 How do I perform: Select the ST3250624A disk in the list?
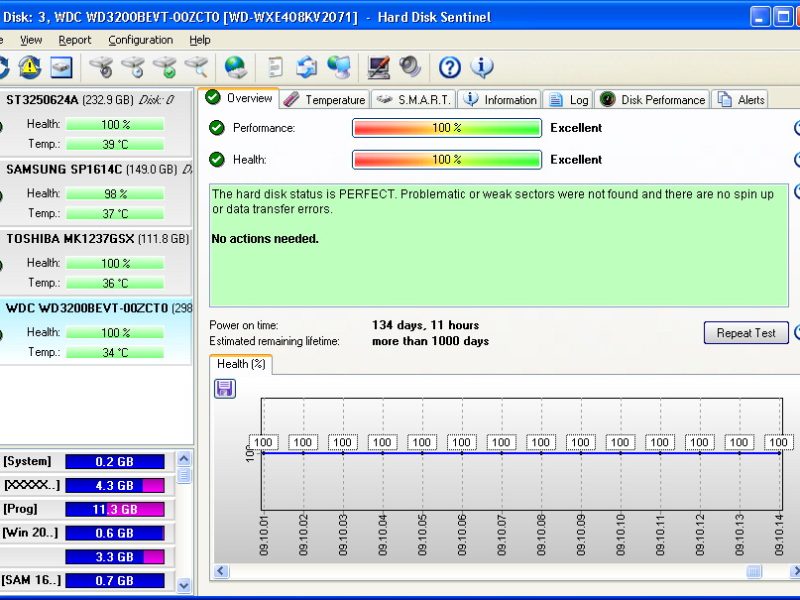[96, 122]
